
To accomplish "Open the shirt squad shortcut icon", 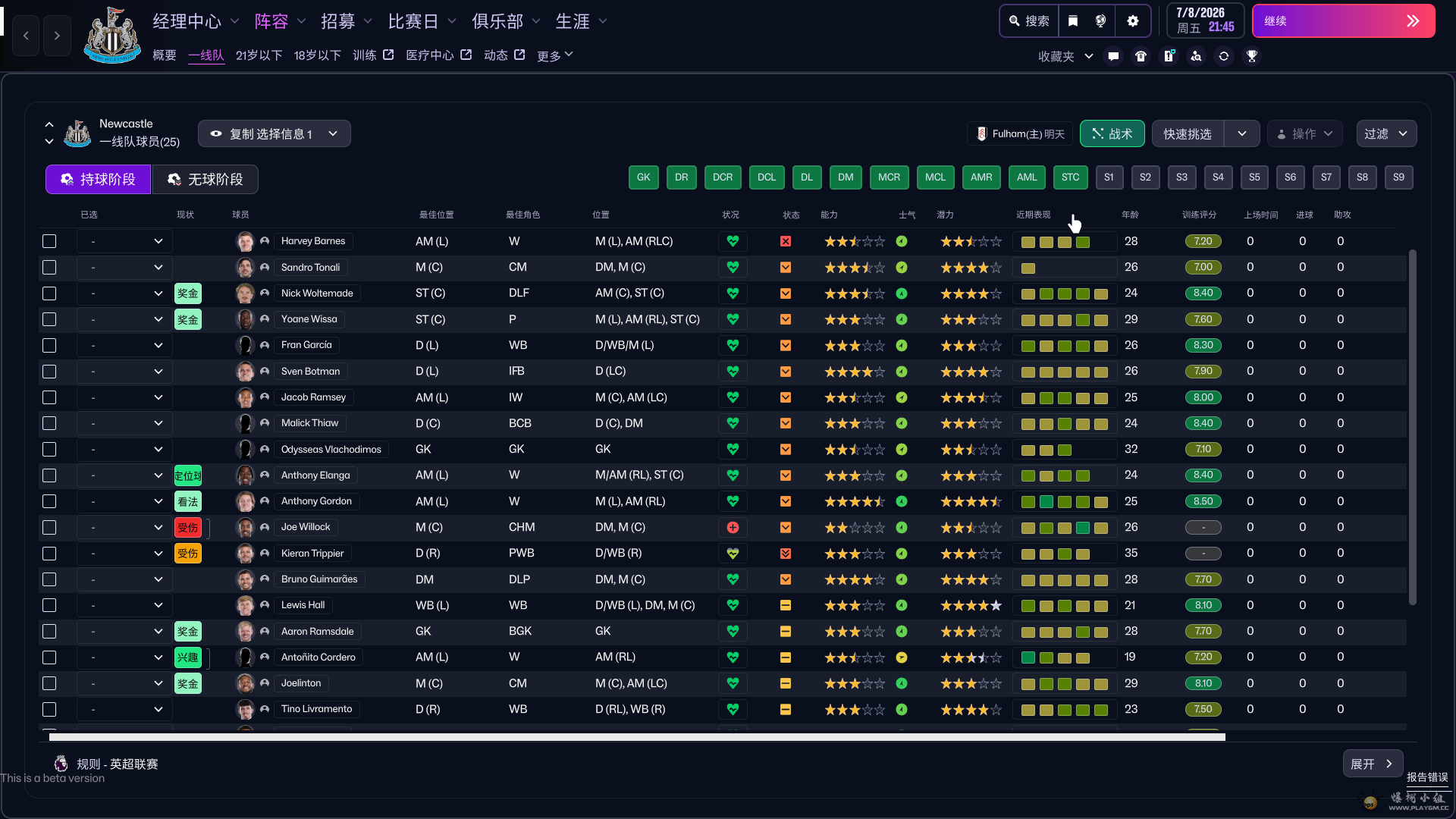I will point(1141,56).
